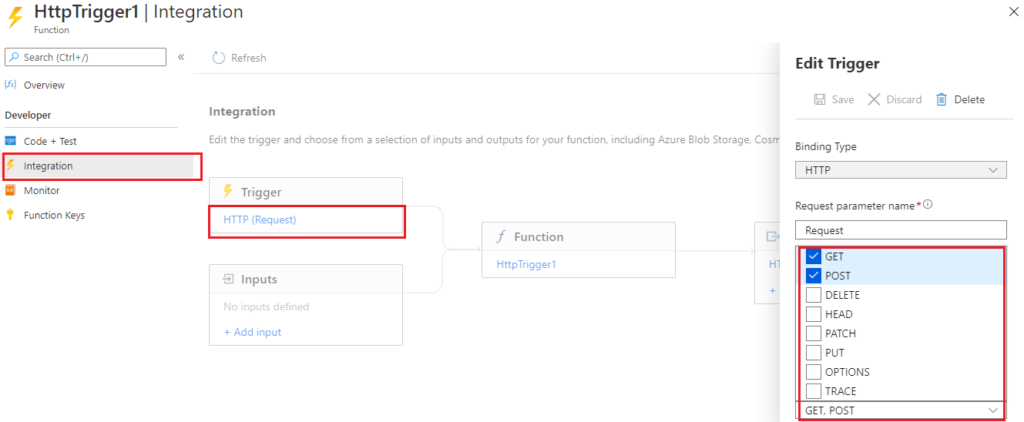
Task: Click the Save floppy disk icon
Action: coord(819,99)
